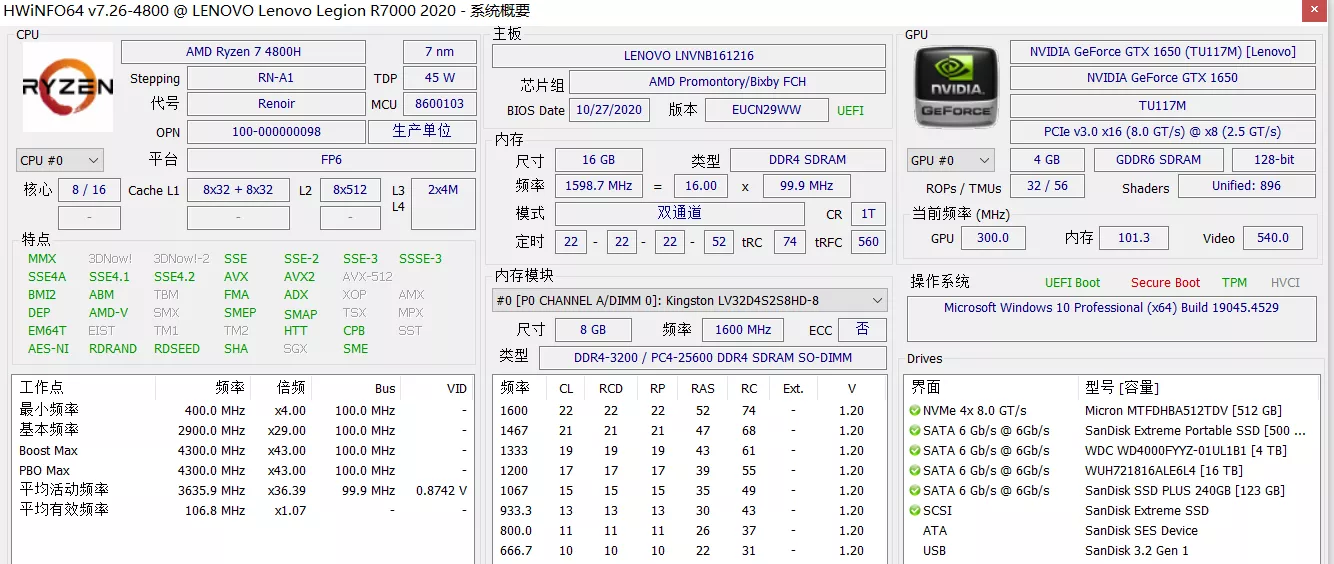Click the red Secure Boot label
The width and height of the screenshot is (1334, 564).
point(1166,283)
